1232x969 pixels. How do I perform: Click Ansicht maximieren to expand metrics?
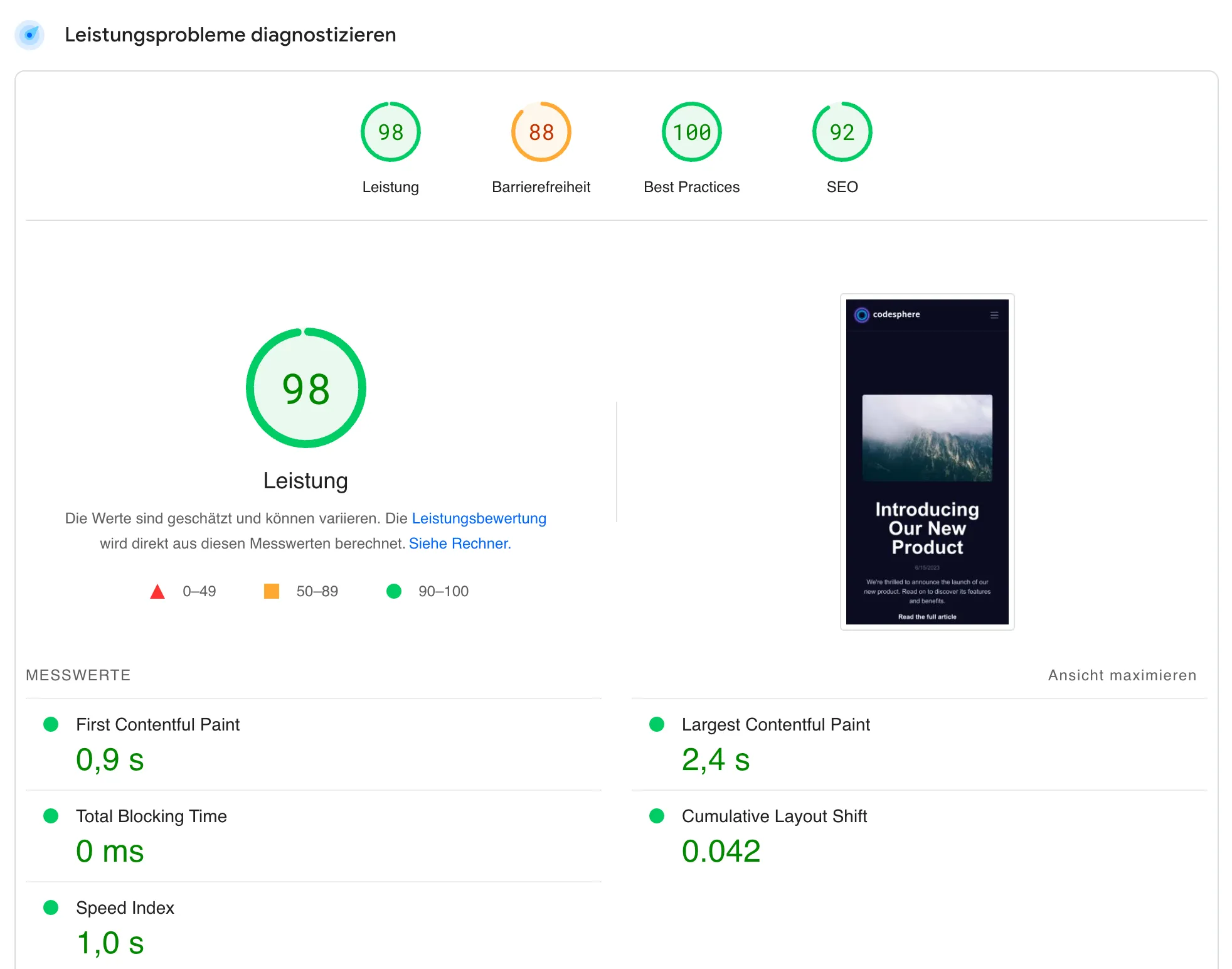[x=1122, y=675]
